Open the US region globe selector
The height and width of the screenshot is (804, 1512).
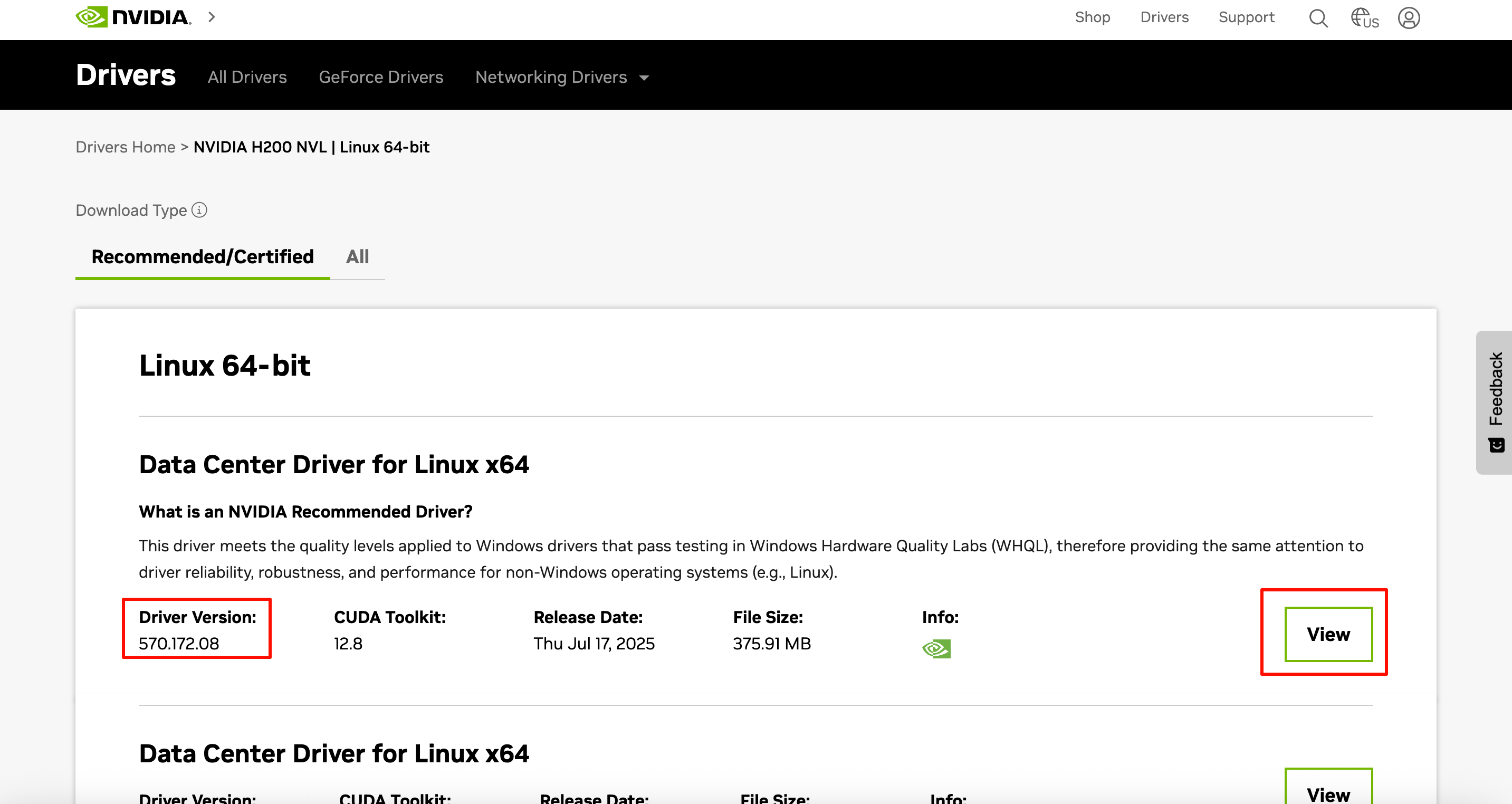point(1364,18)
